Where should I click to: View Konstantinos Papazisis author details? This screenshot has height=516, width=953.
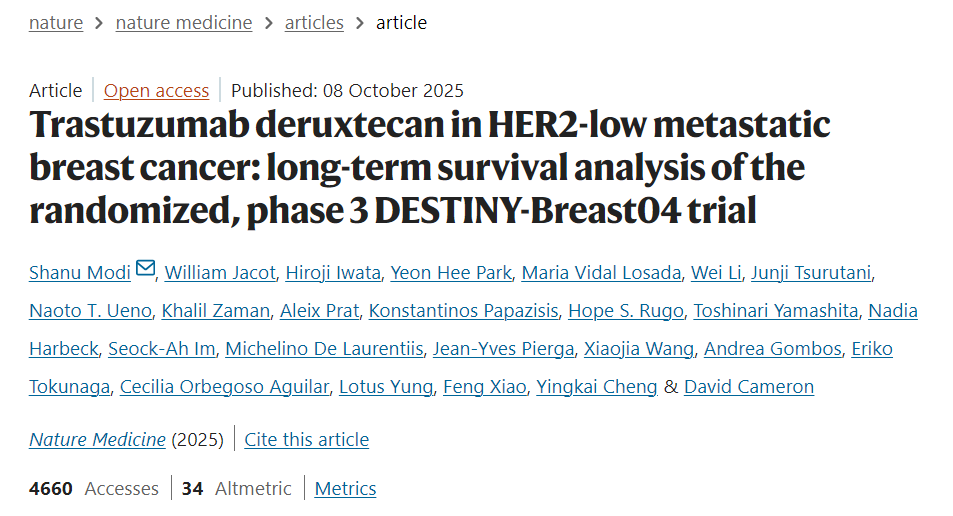click(463, 310)
